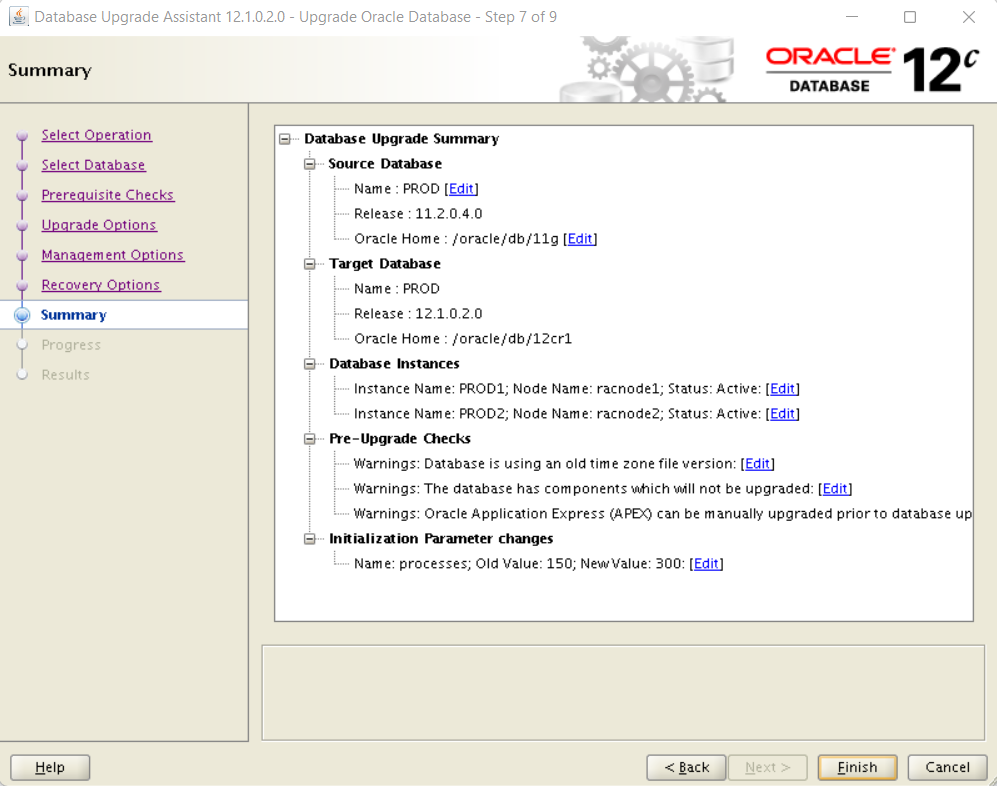Click the Help button
The width and height of the screenshot is (997, 786).
(x=50, y=767)
